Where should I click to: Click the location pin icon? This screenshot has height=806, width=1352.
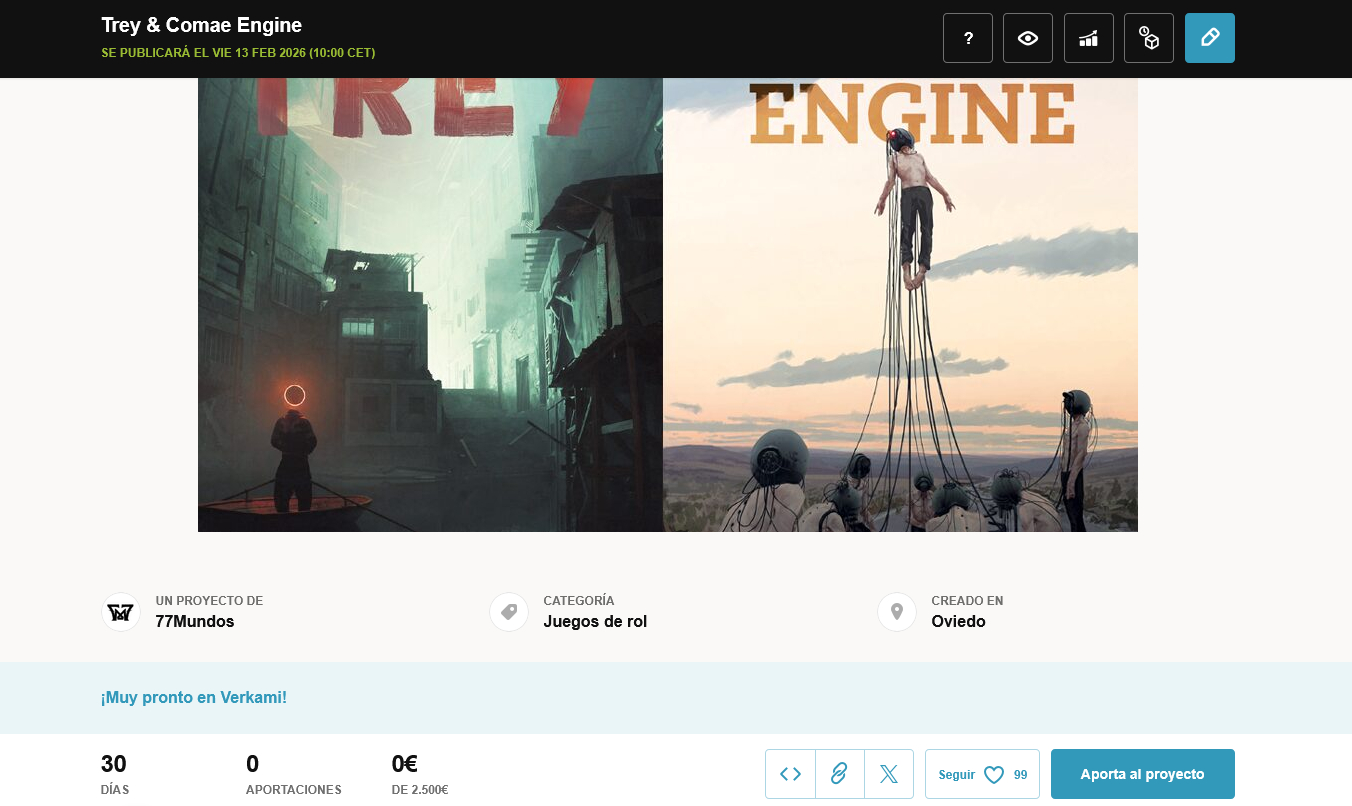[x=897, y=612]
